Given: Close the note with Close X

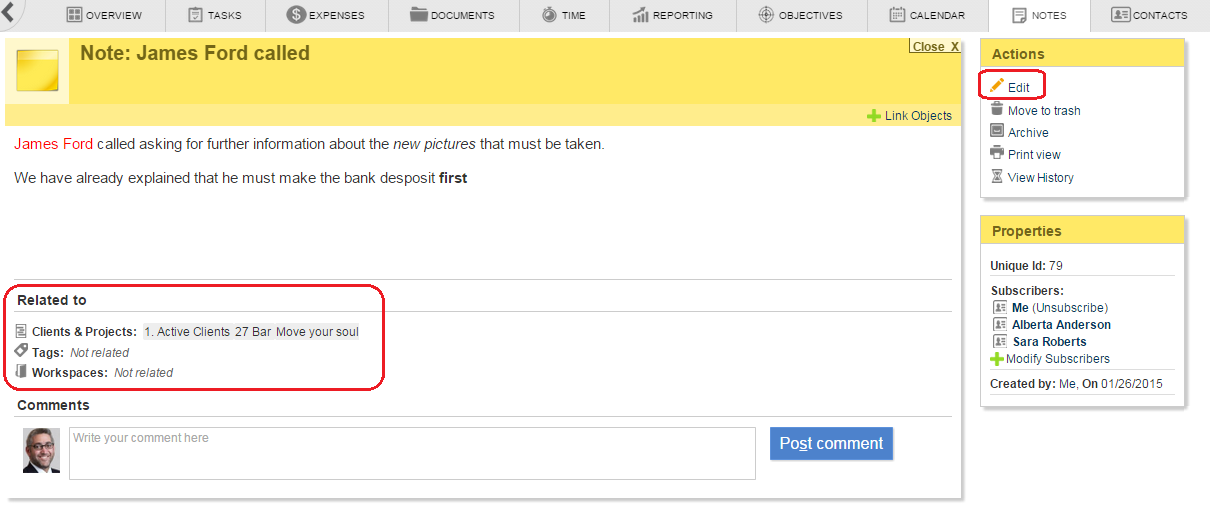Looking at the screenshot, I should click(935, 47).
